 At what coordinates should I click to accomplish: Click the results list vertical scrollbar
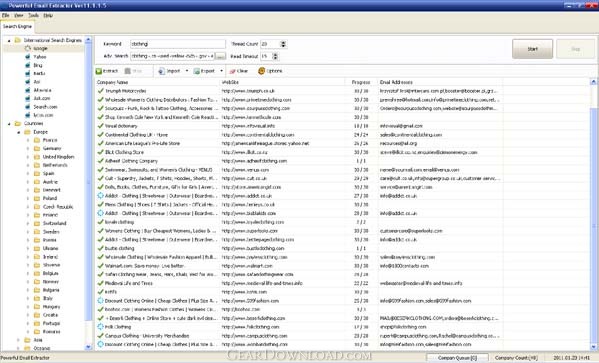tap(594, 214)
